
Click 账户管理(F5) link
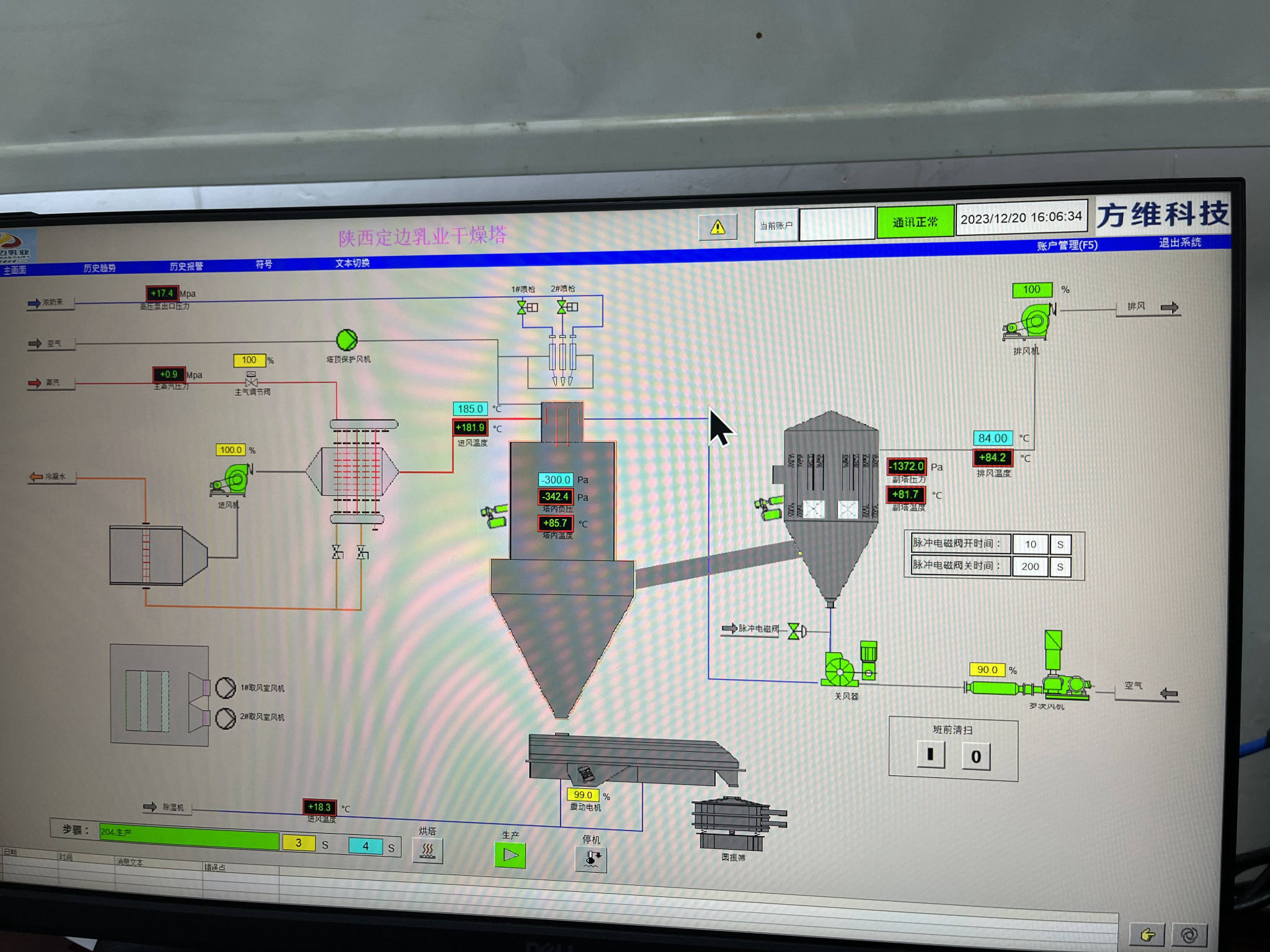coord(1067,245)
